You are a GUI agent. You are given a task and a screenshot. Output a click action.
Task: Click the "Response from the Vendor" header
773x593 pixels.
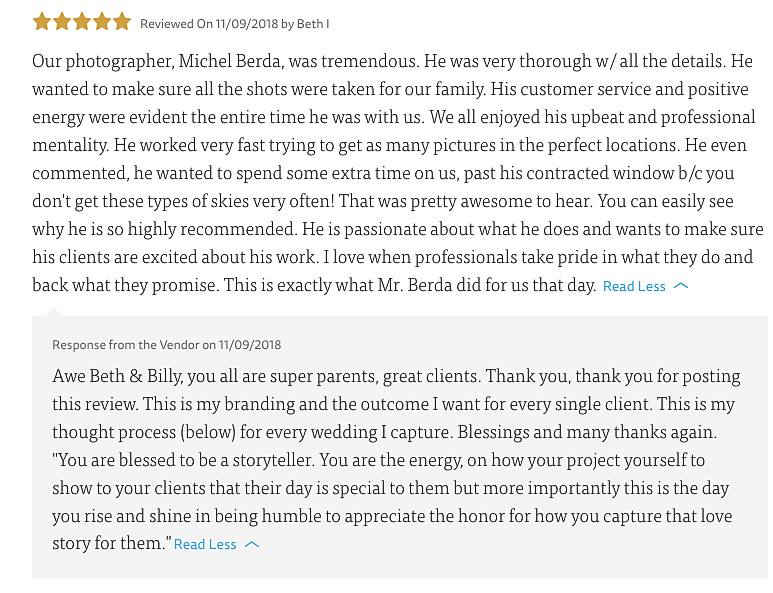[x=125, y=345]
